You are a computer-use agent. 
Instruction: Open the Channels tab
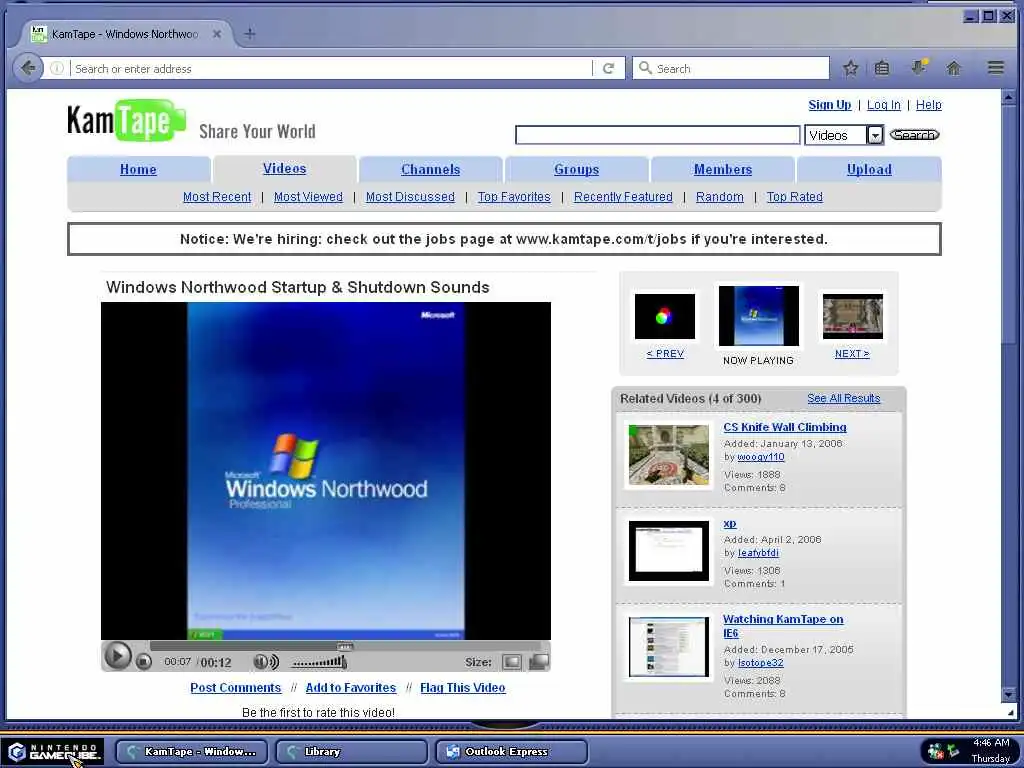pos(430,169)
